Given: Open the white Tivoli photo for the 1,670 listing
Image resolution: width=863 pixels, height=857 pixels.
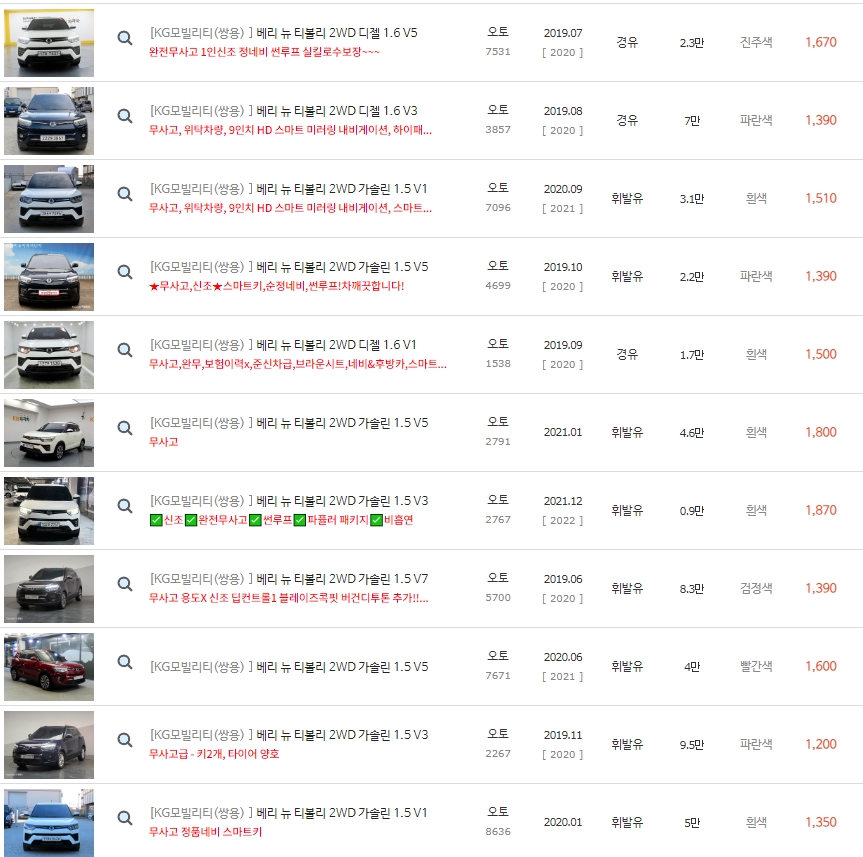Looking at the screenshot, I should click(x=49, y=43).
